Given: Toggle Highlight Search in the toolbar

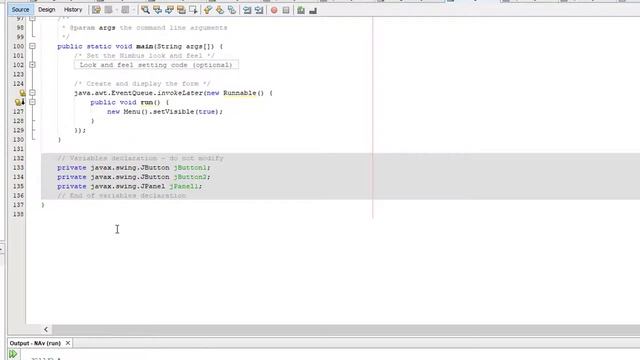Looking at the screenshot, I should (181, 10).
